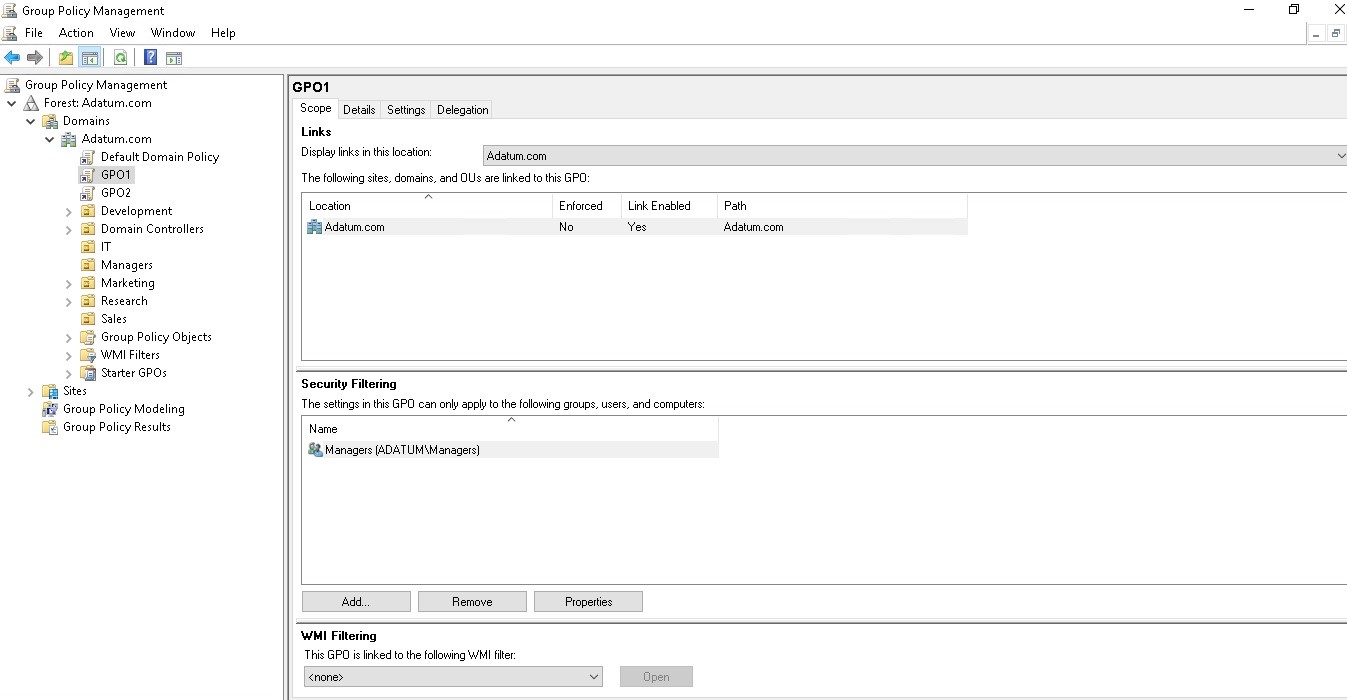Click the "Yes" Link Enabled cell
The image size is (1347, 700).
click(637, 227)
